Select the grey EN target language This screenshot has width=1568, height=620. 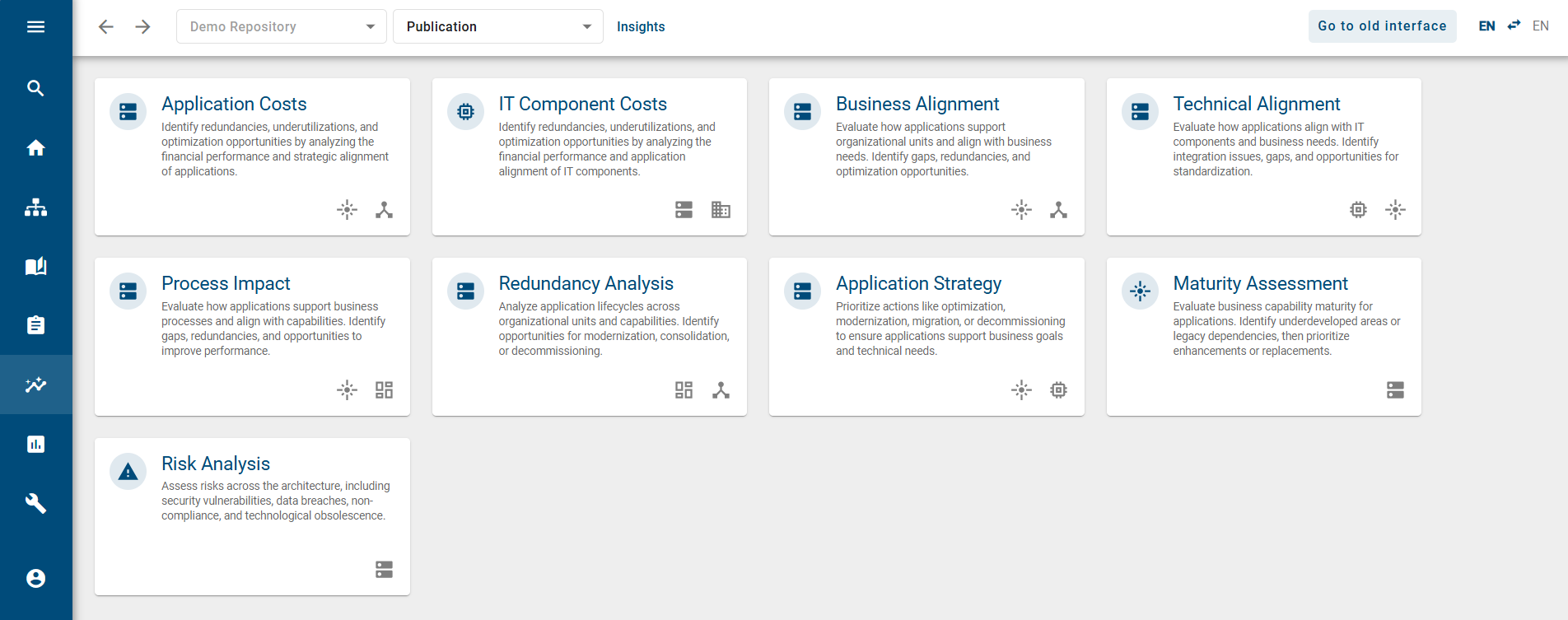(x=1541, y=26)
